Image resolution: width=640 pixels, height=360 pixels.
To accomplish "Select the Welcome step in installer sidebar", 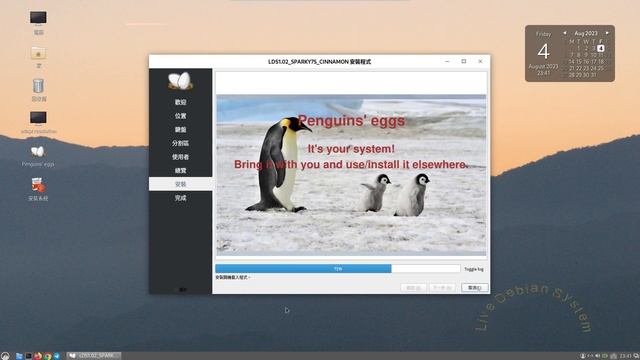I will pyautogui.click(x=180, y=102).
